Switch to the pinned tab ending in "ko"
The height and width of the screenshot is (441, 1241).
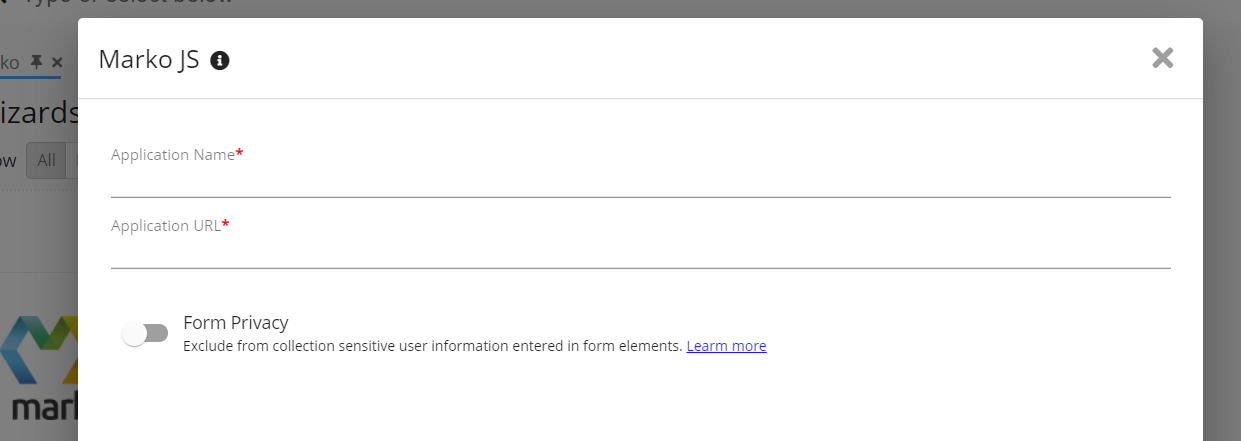point(10,62)
